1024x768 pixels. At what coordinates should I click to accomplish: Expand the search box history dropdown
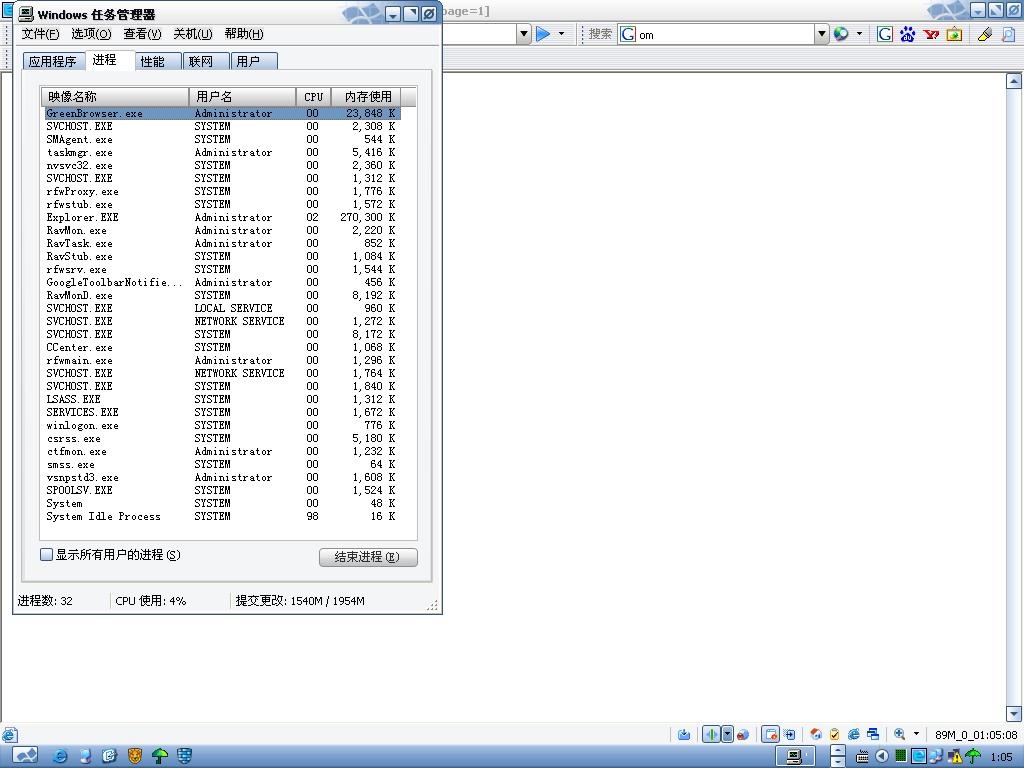[x=822, y=34]
